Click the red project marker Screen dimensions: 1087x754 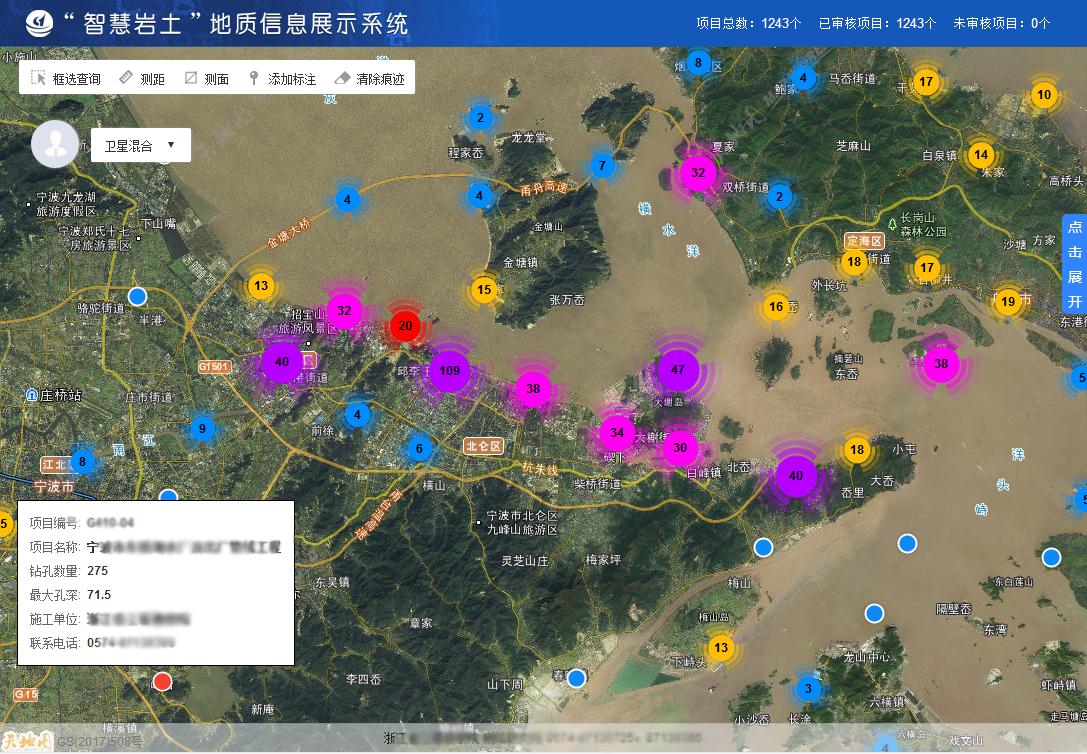coord(161,682)
